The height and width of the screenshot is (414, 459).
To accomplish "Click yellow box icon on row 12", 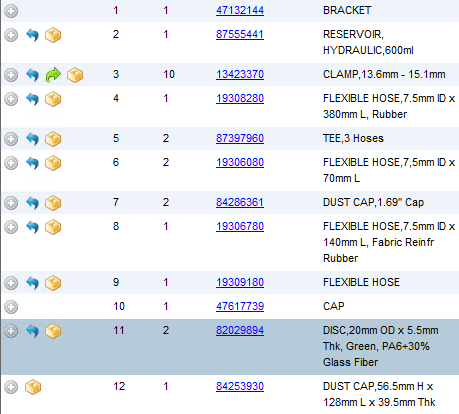I will 33,387.
